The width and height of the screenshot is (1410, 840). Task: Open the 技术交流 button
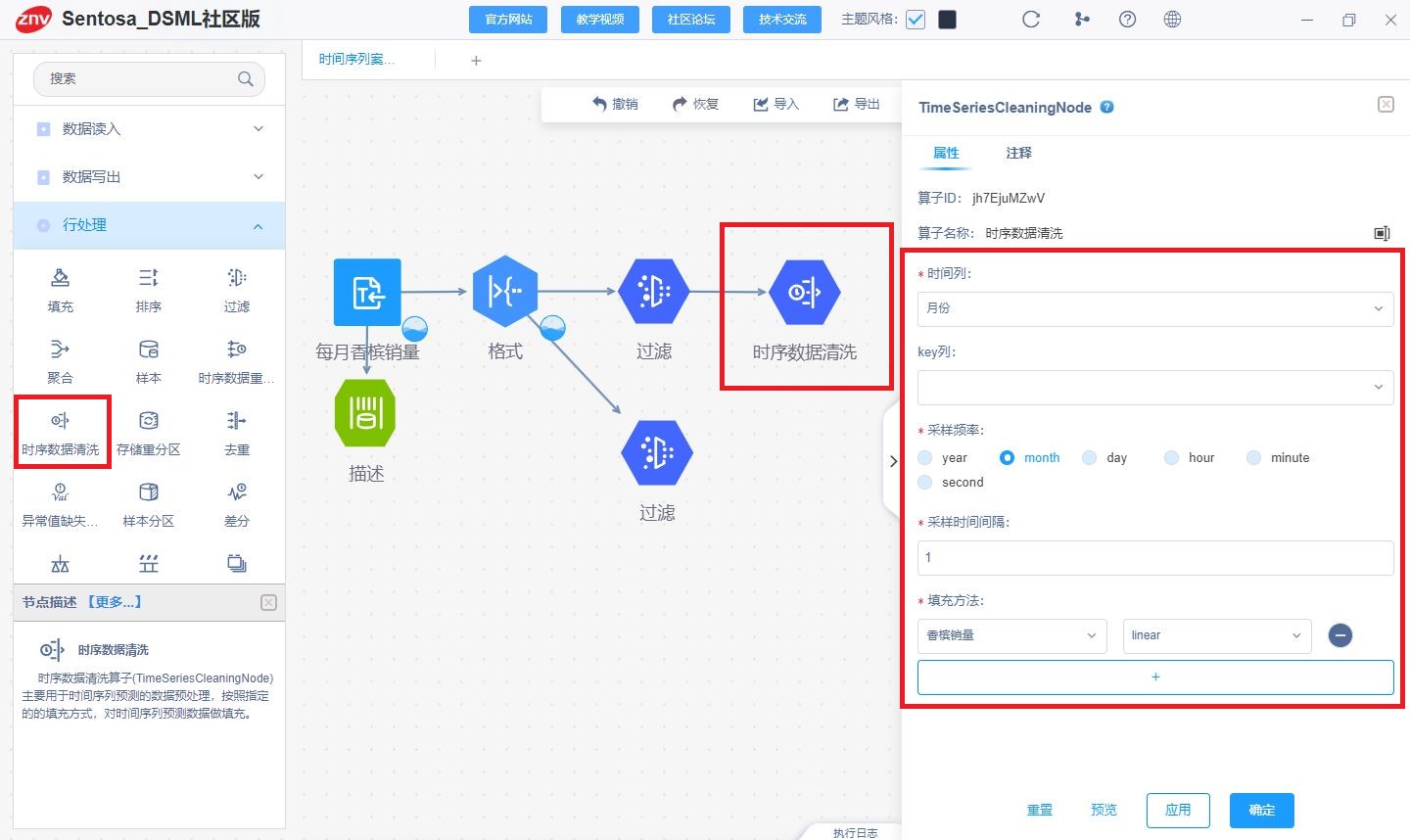[x=782, y=20]
